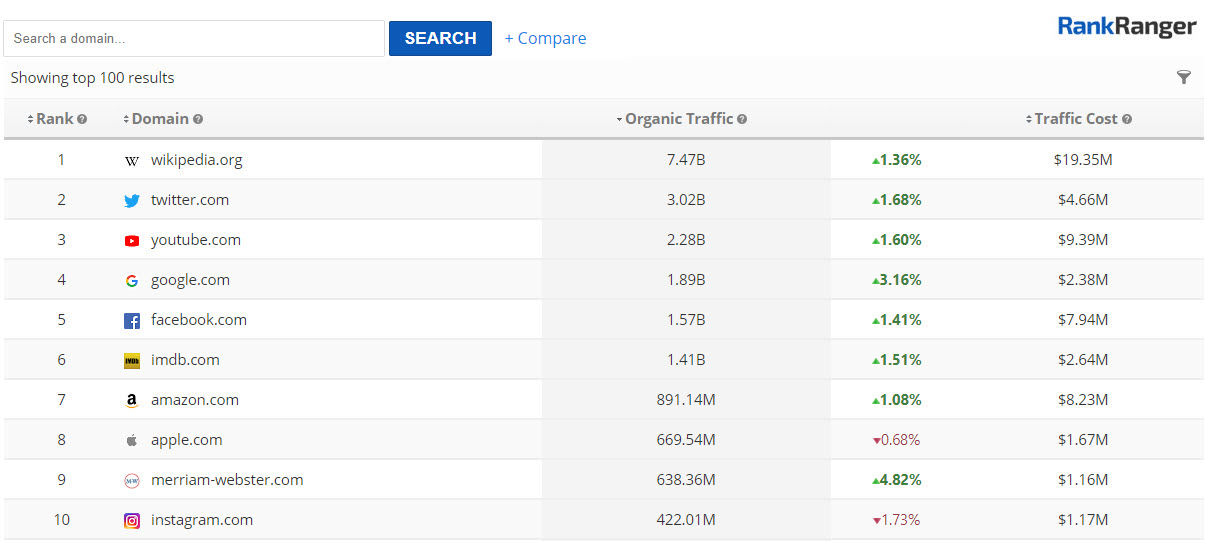Viewport: 1205px width, 541px height.
Task: Sort table by Rank column
Action: point(54,119)
